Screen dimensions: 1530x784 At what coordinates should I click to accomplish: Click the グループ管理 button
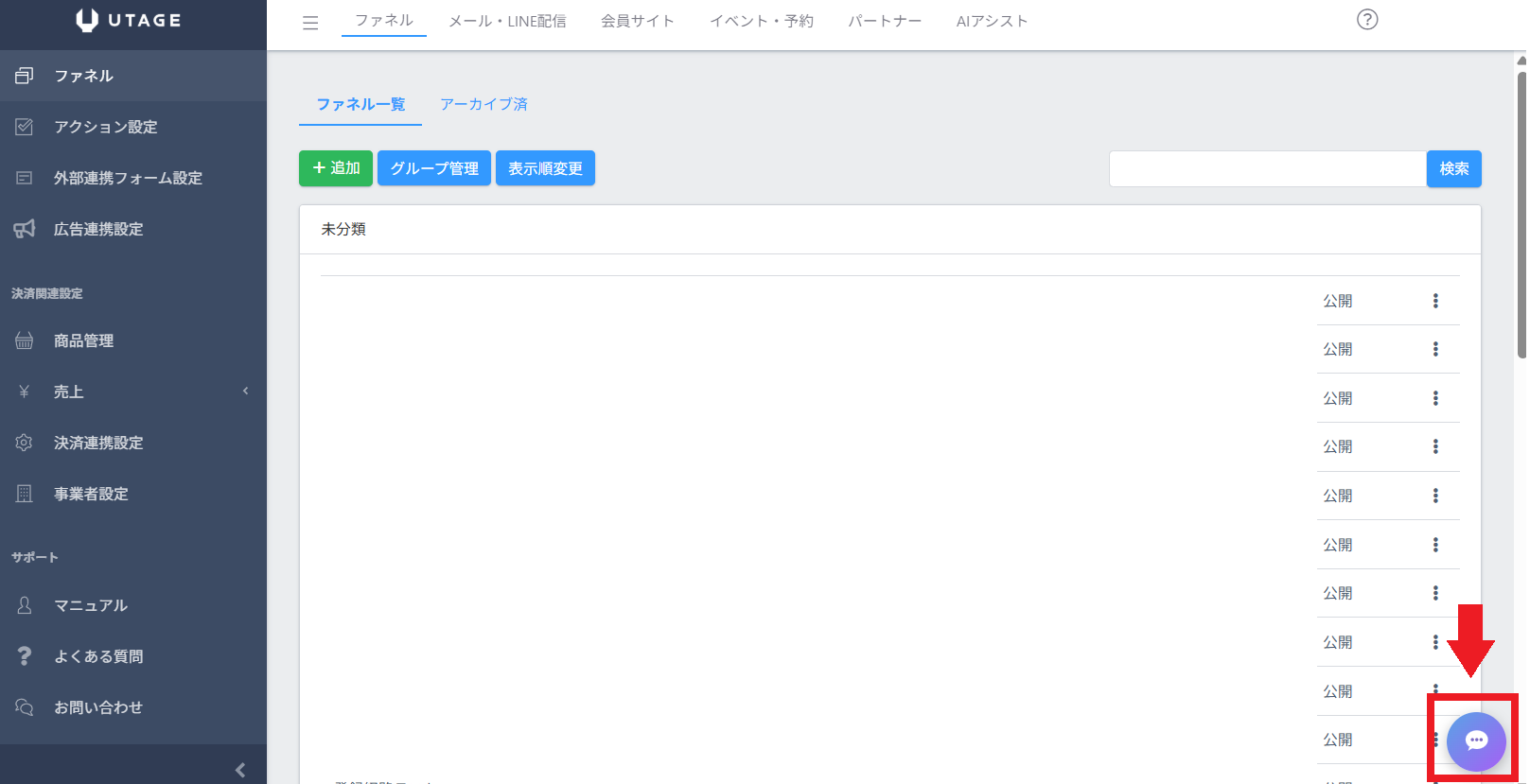click(434, 168)
